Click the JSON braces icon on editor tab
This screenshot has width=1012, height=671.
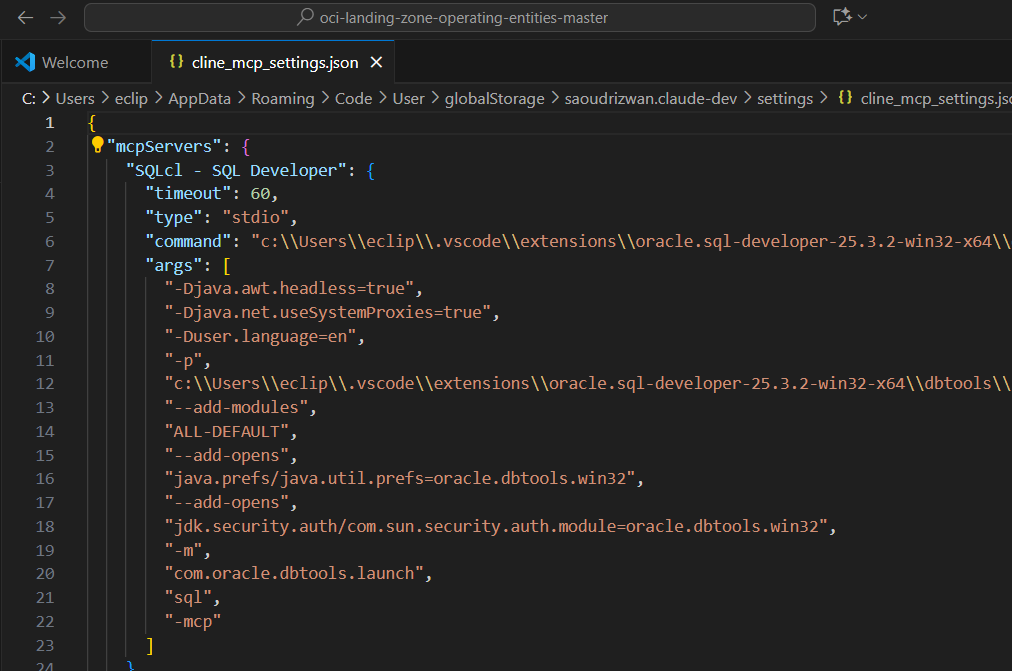pyautogui.click(x=176, y=62)
